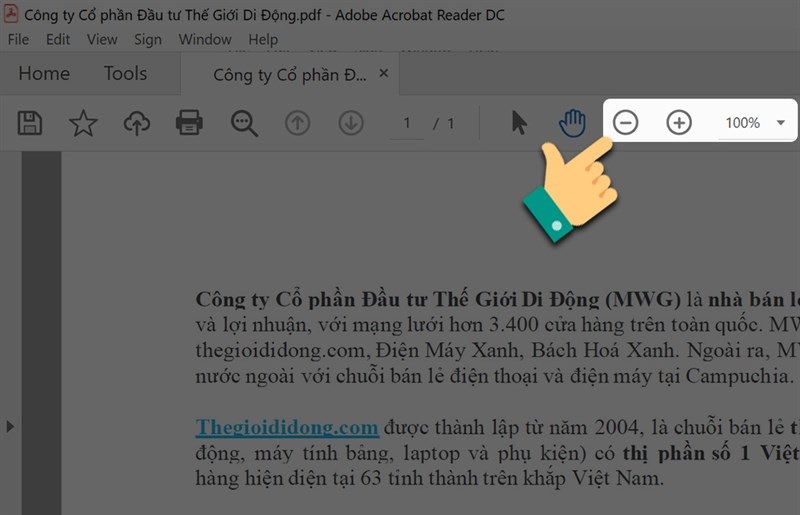Screen dimensions: 800x515
Task: Open the Edit menu
Action: click(58, 39)
